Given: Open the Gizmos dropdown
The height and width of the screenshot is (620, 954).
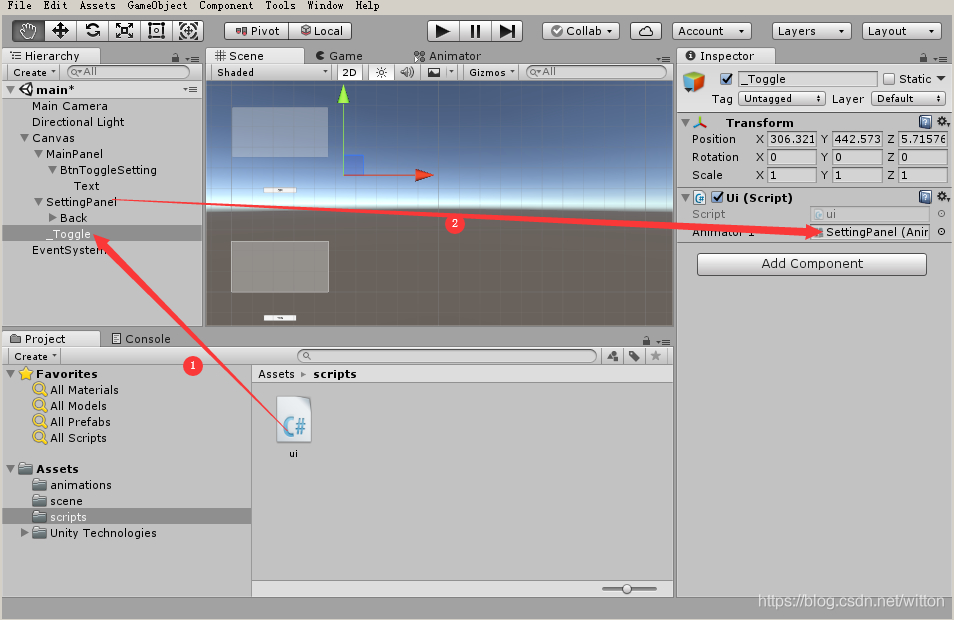Looking at the screenshot, I should click(x=492, y=72).
